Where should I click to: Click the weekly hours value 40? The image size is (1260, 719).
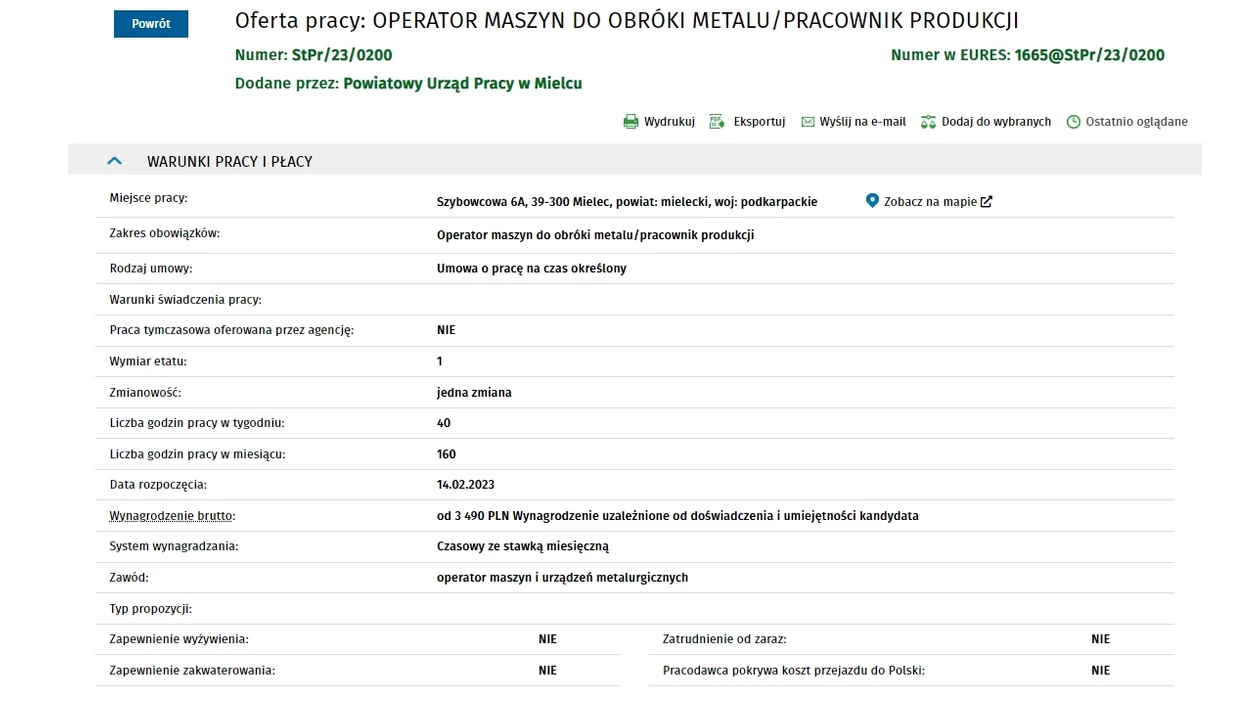pos(444,423)
